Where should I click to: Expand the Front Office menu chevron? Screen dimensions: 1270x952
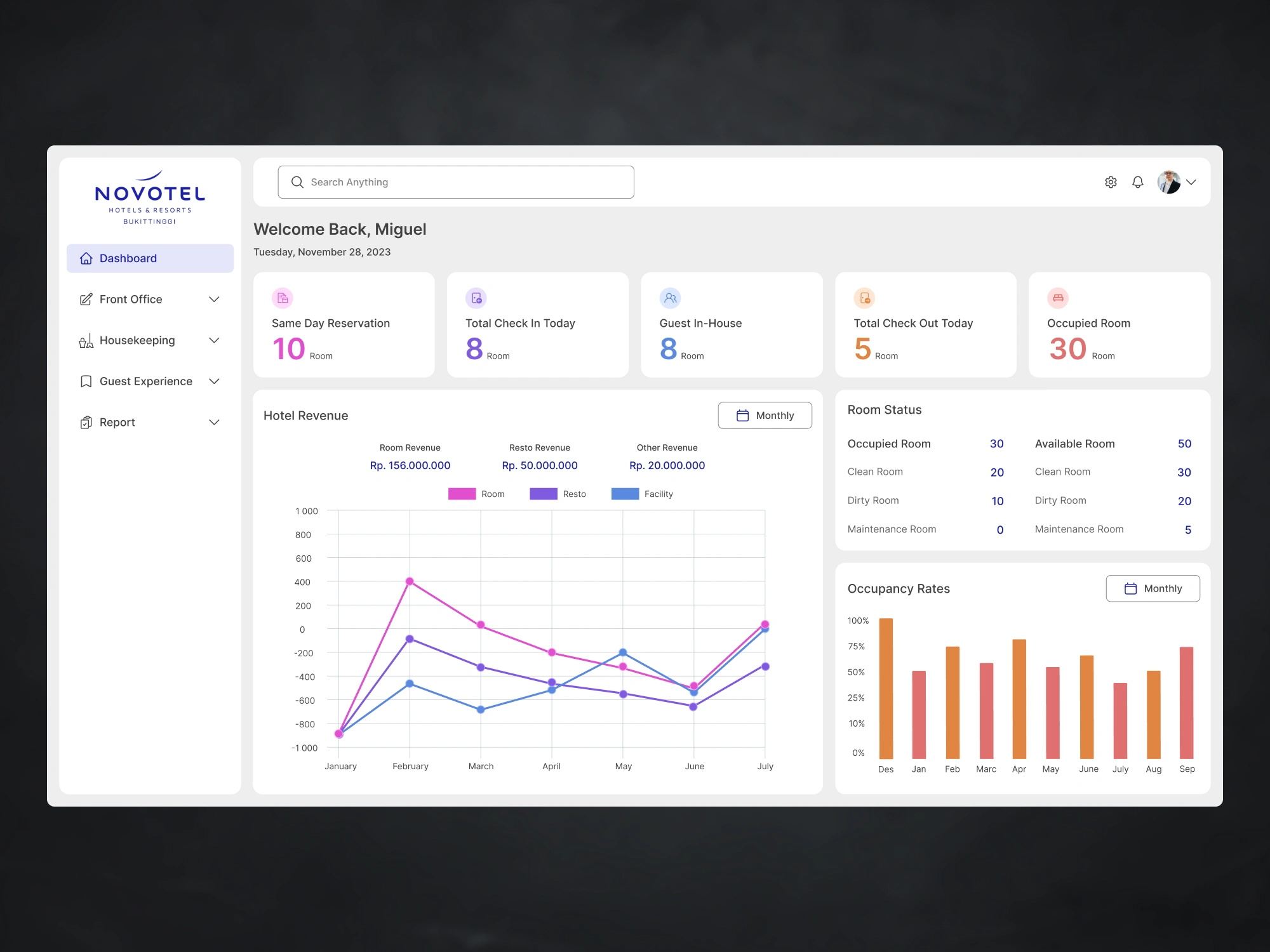[213, 299]
